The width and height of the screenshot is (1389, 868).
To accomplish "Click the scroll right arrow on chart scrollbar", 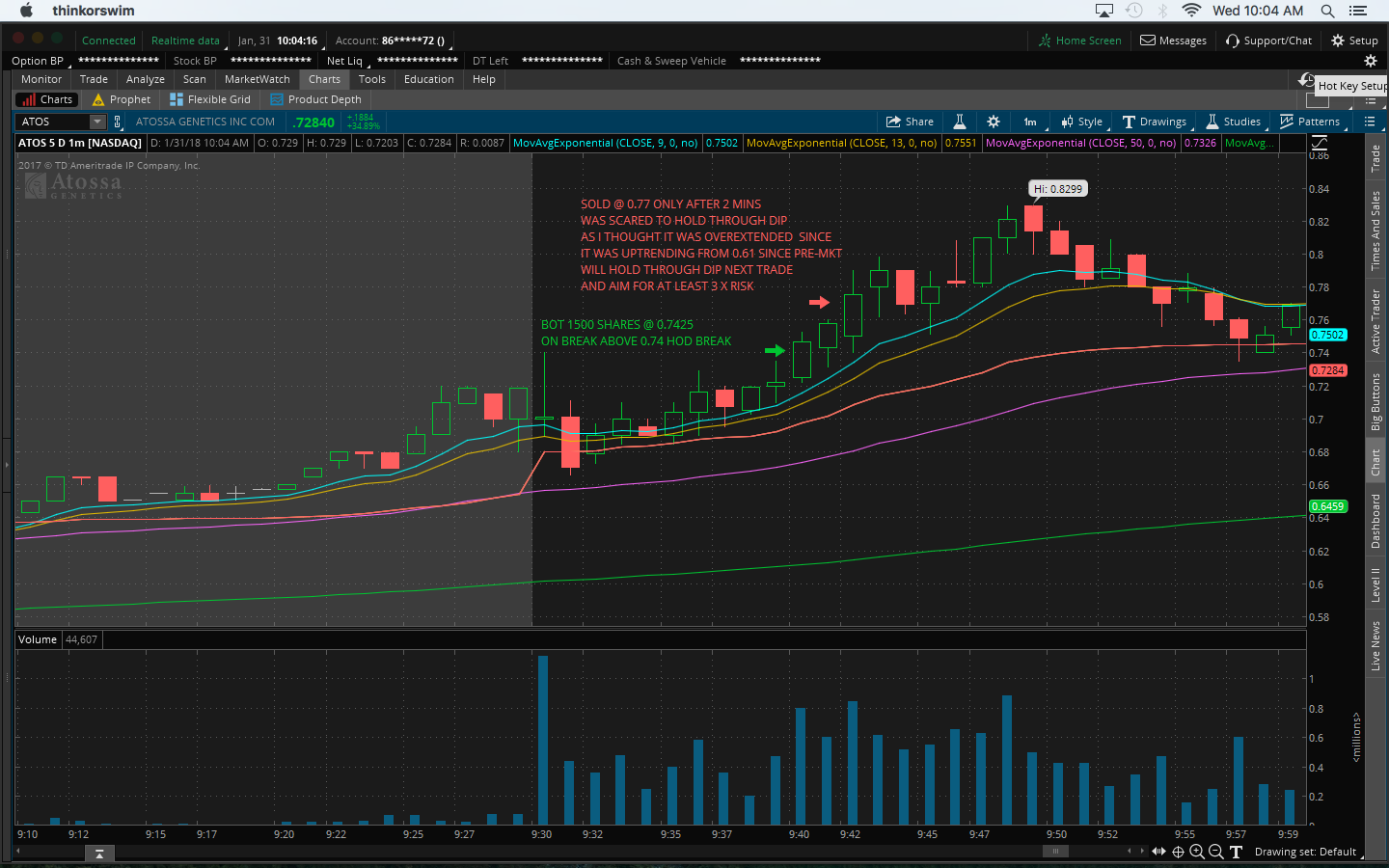I will 1142,851.
